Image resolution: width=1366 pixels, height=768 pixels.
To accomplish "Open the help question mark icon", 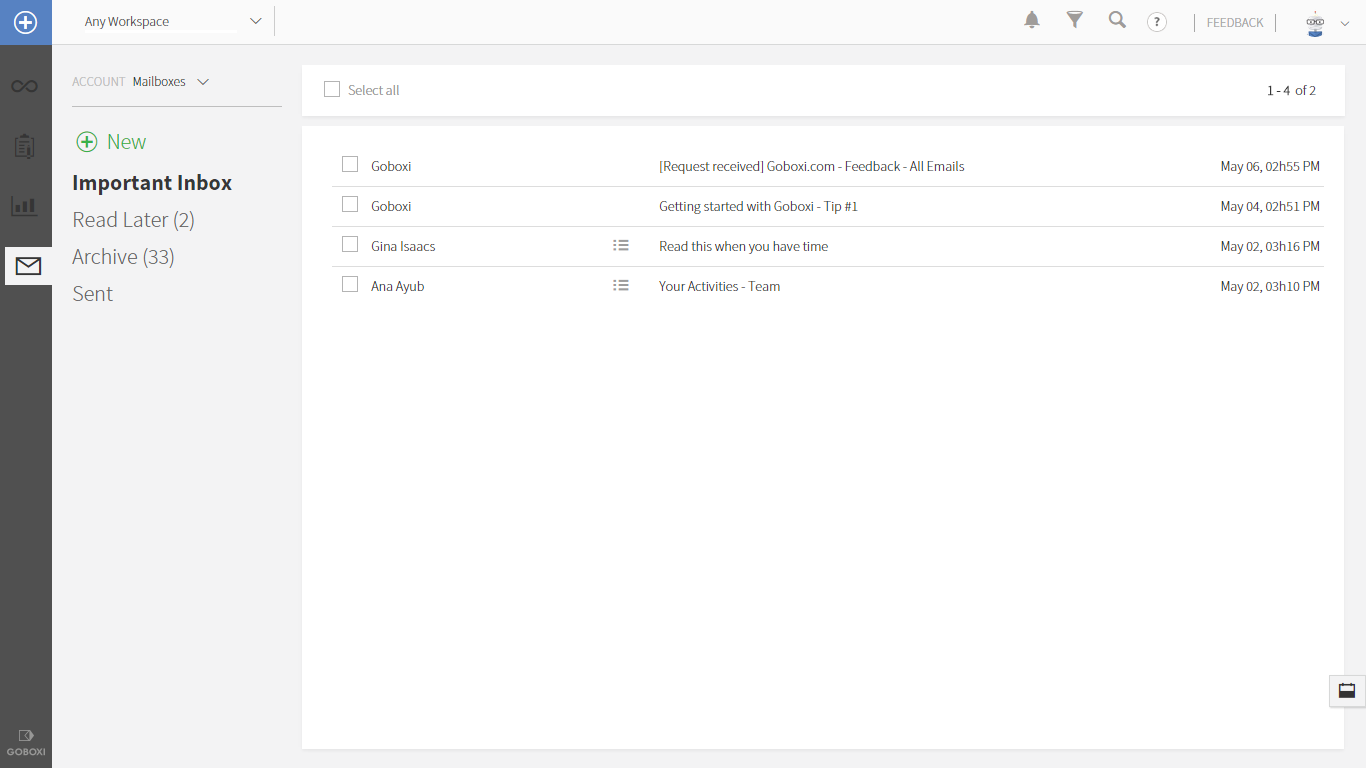I will (x=1157, y=22).
